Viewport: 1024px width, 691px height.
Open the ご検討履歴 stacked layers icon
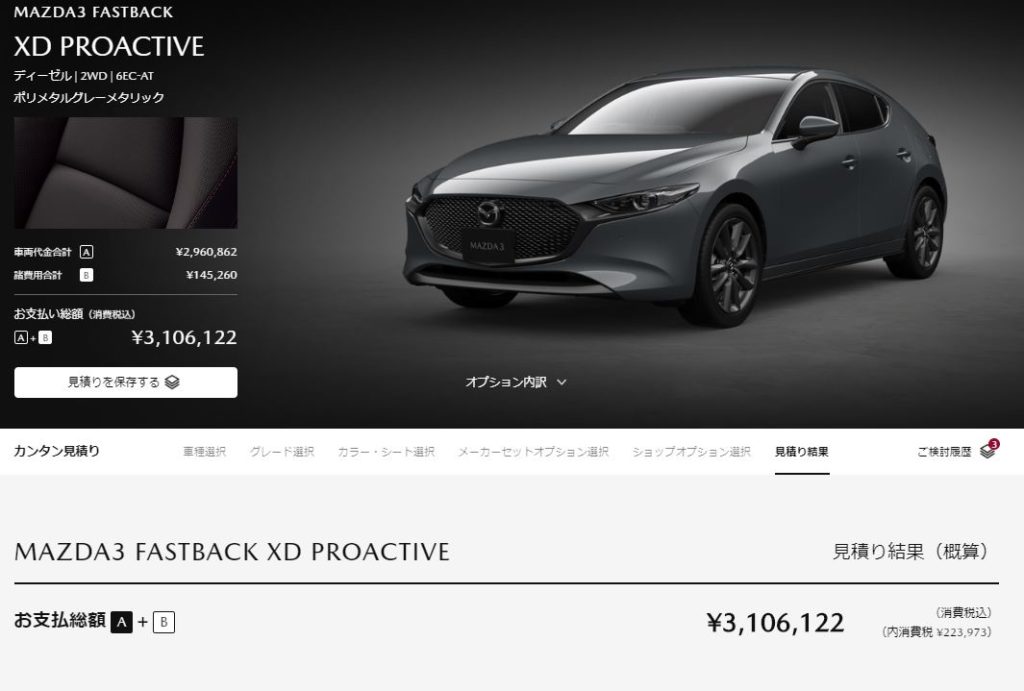click(x=987, y=452)
